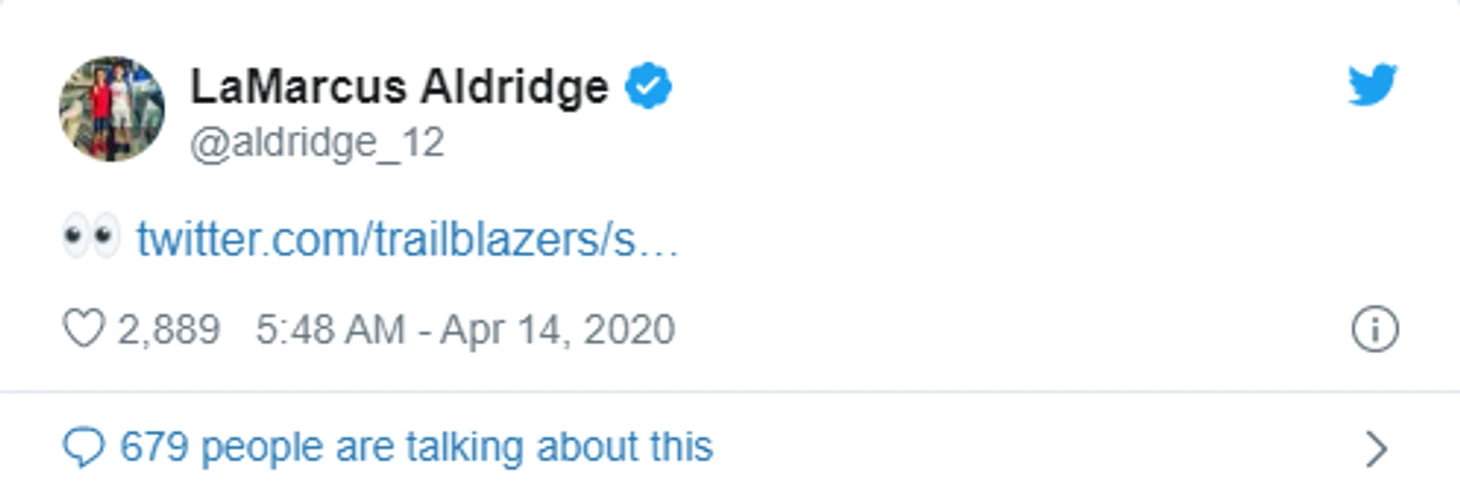Open the @aldridge_12 handle

(317, 143)
